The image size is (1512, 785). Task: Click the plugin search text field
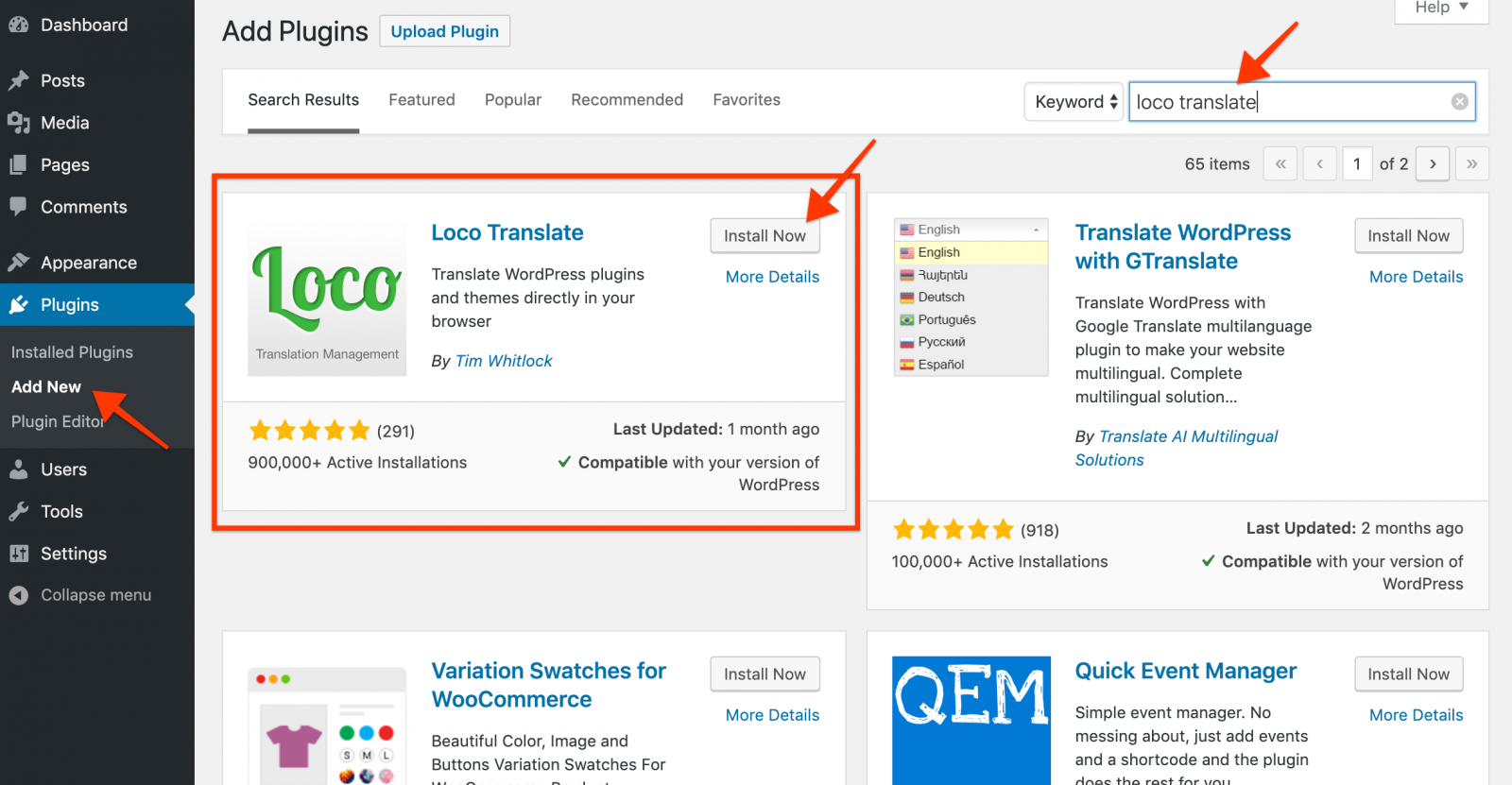(x=1290, y=102)
